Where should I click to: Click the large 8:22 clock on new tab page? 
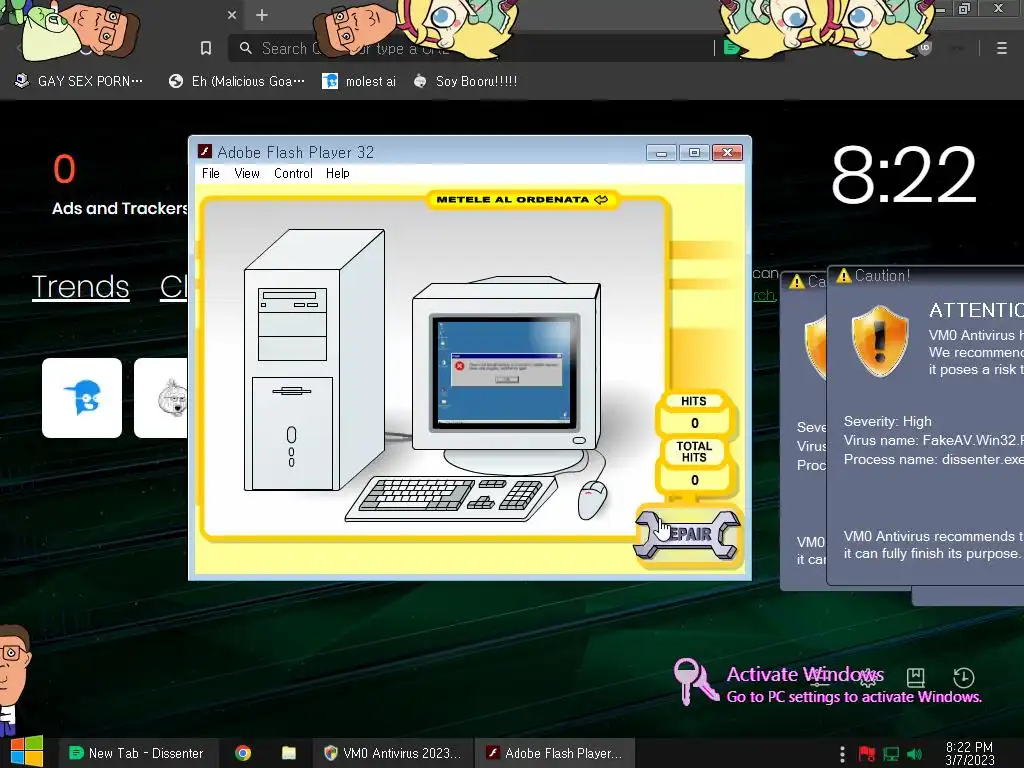click(903, 174)
